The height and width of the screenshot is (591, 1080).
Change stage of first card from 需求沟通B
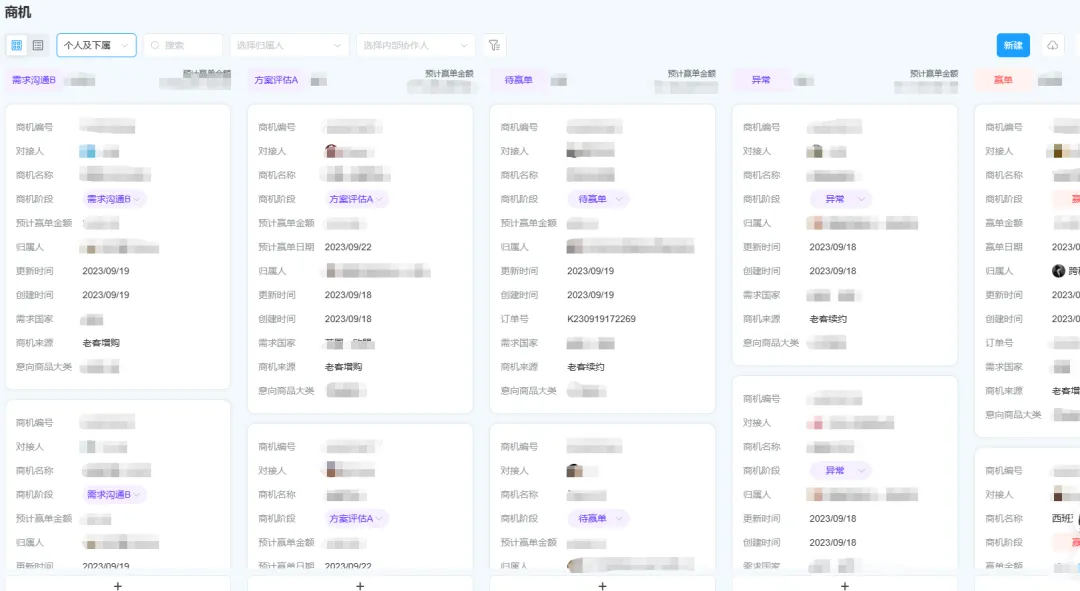coord(114,199)
